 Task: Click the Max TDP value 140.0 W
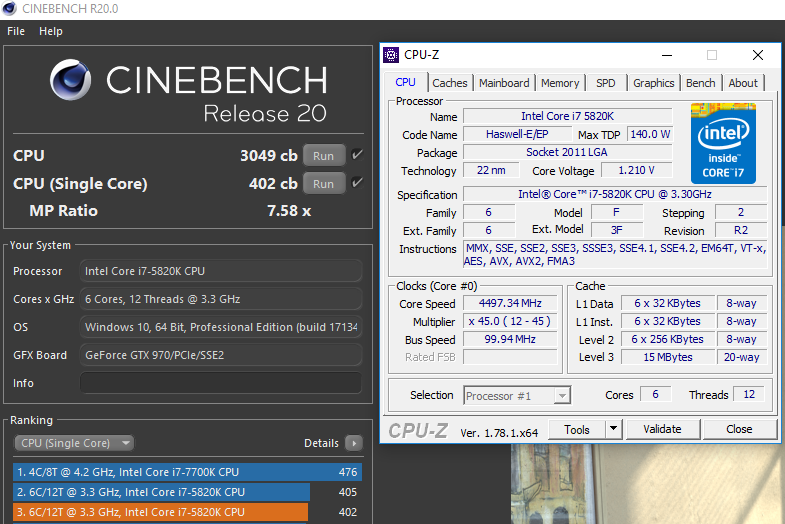(650, 134)
